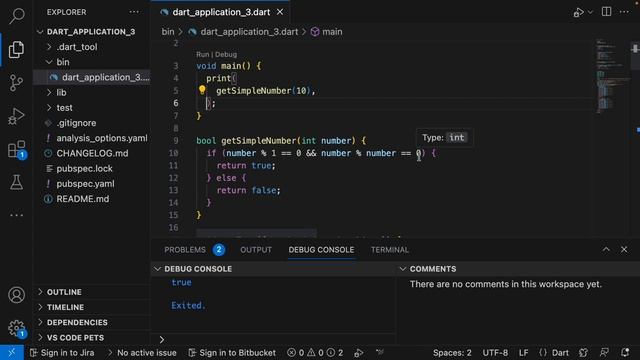This screenshot has width=640, height=360.
Task: Open the Accounts menu icon
Action: (x=16, y=295)
